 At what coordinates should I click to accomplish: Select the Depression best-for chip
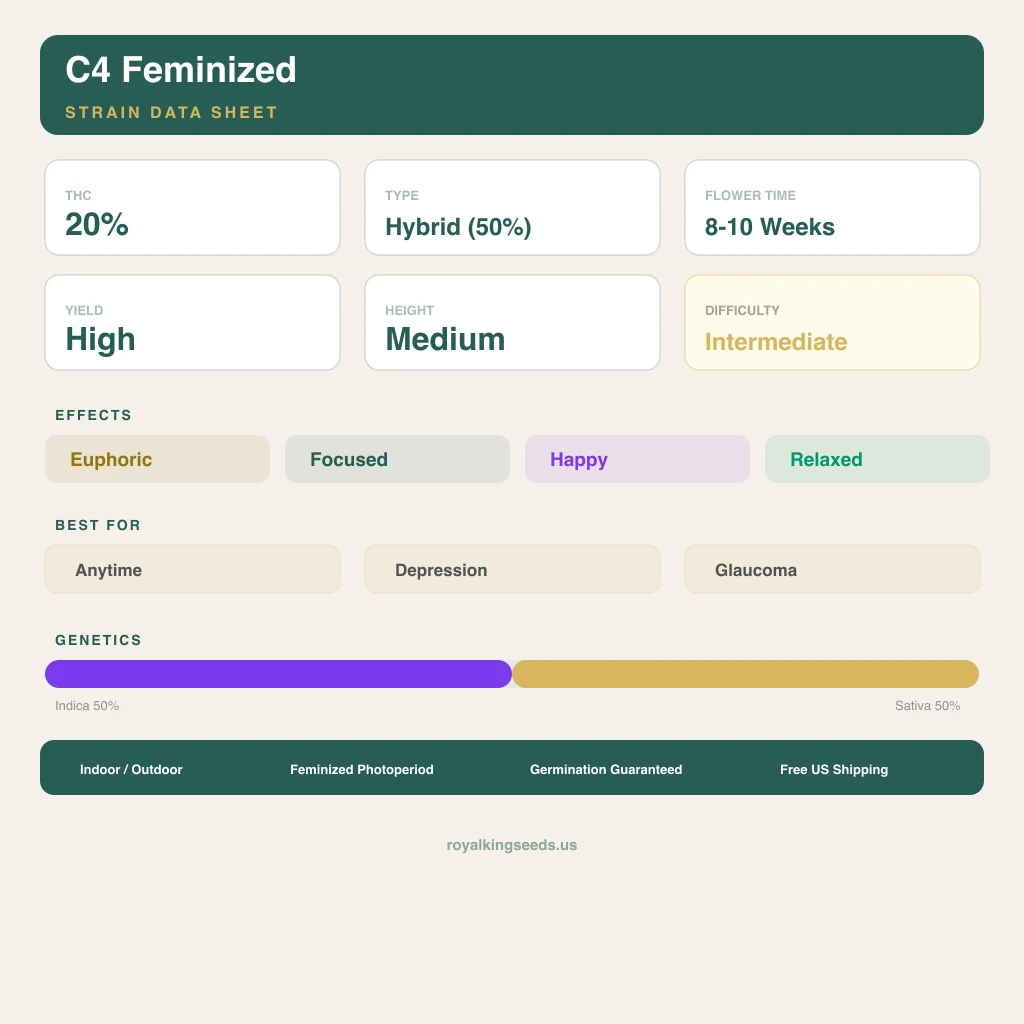(x=512, y=569)
